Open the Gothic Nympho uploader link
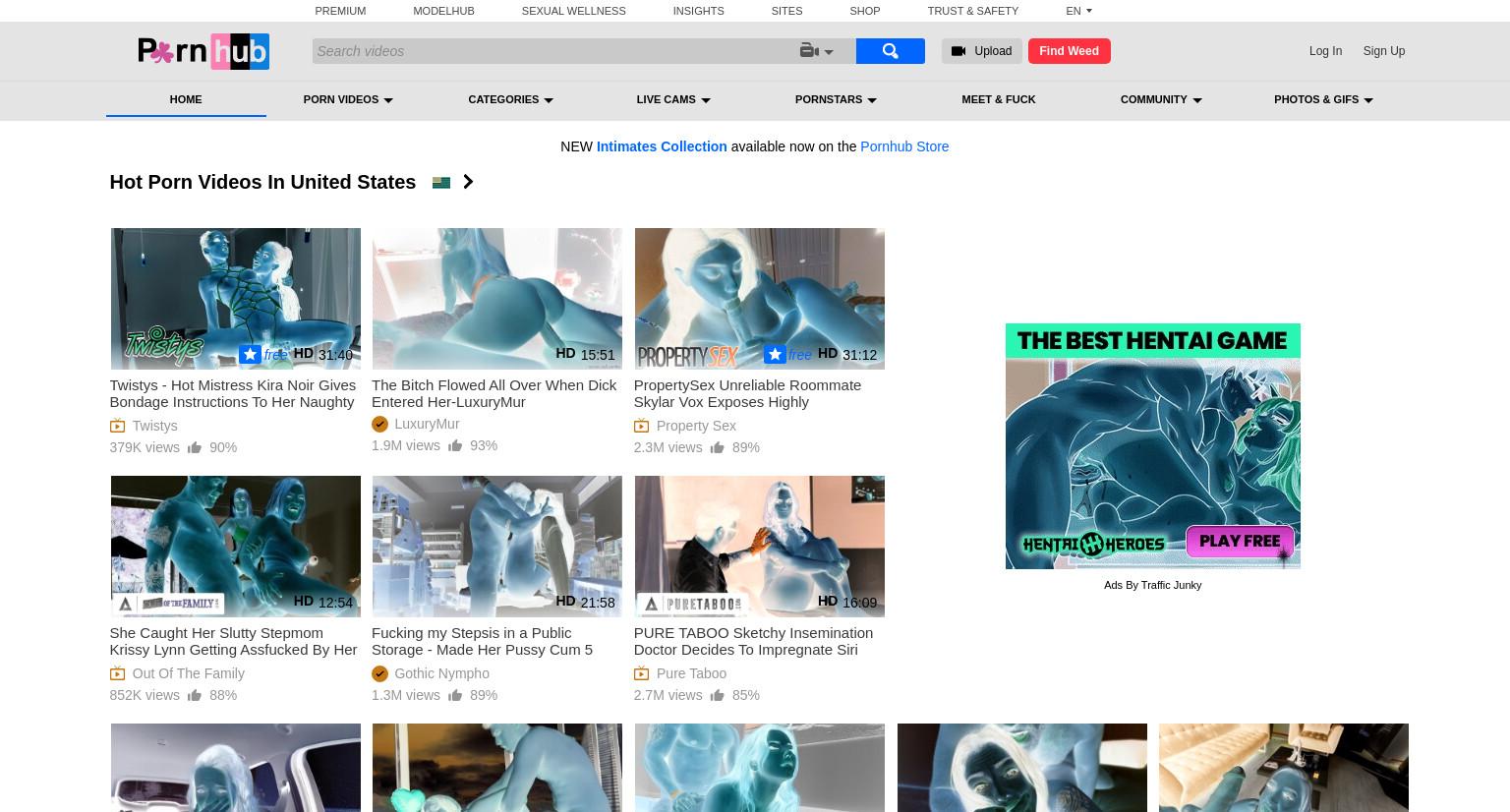This screenshot has height=812, width=1510. click(x=441, y=673)
